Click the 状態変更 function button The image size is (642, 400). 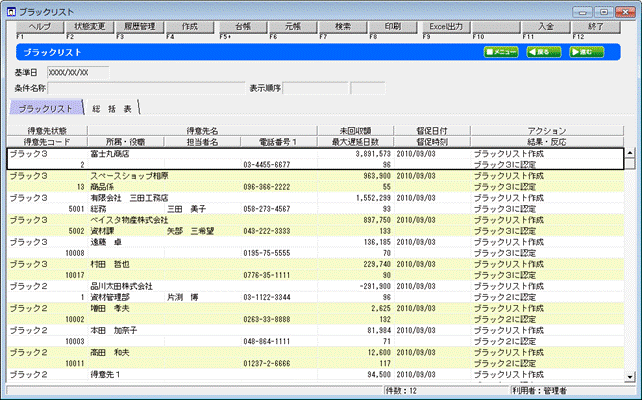[91, 26]
